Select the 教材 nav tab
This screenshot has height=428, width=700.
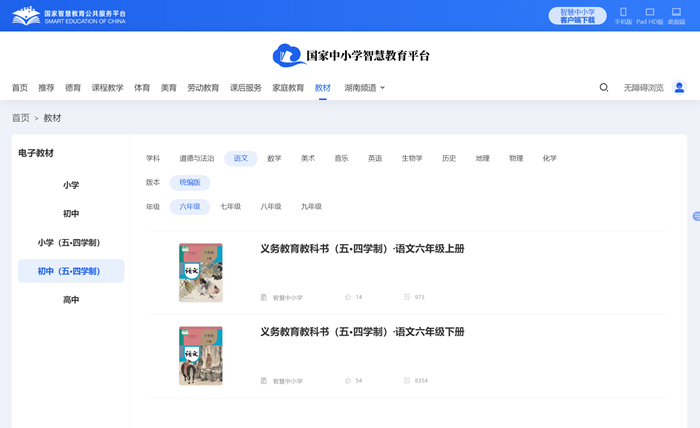[x=322, y=87]
